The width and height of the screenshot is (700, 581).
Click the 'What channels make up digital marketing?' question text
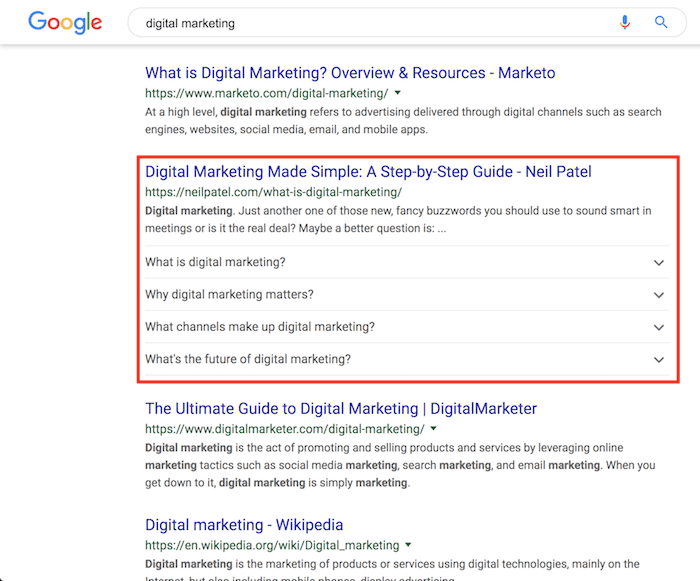coord(260,327)
